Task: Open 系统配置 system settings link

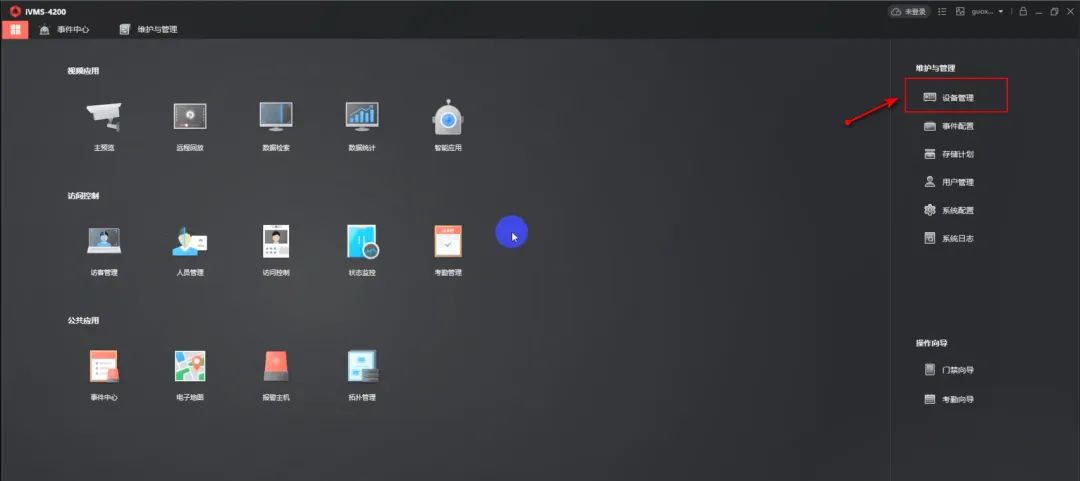Action: click(956, 211)
